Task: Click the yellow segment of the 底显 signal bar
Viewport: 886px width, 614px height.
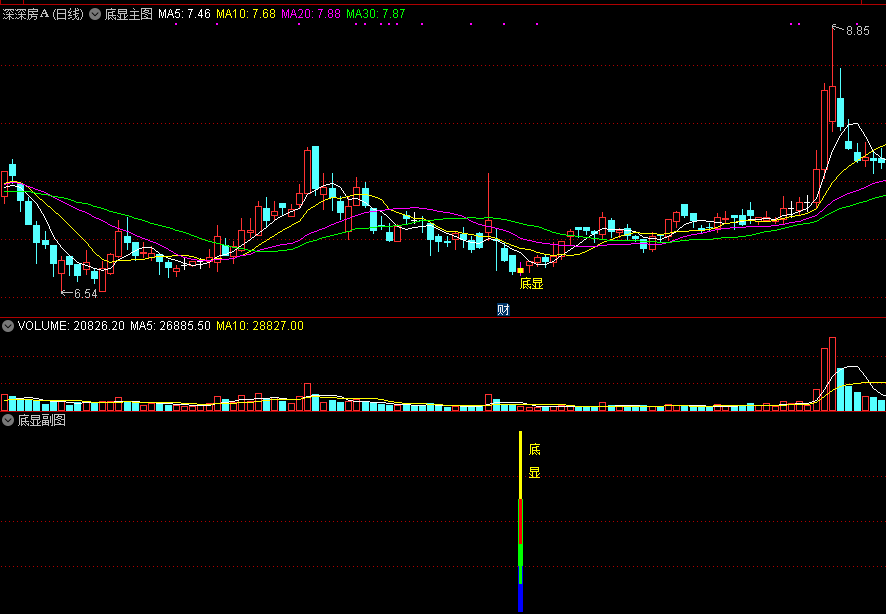Action: coord(520,465)
